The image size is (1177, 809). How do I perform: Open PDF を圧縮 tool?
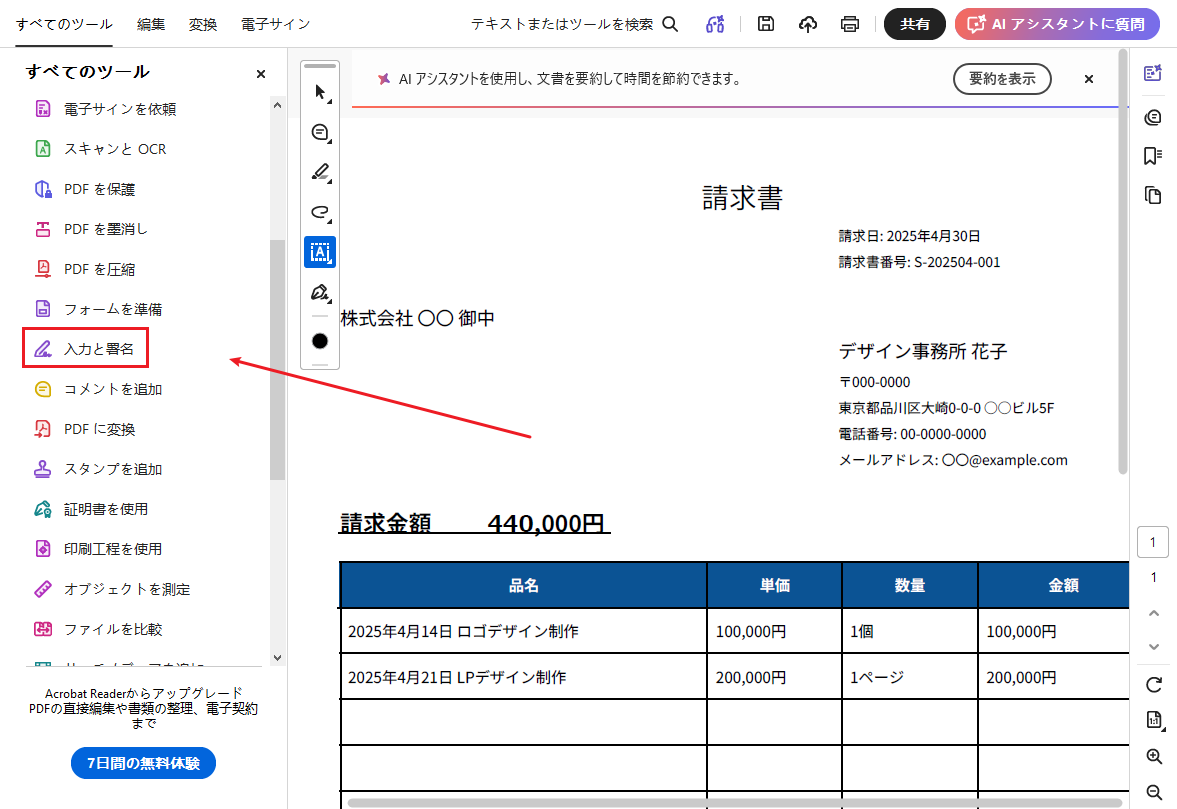point(85,269)
